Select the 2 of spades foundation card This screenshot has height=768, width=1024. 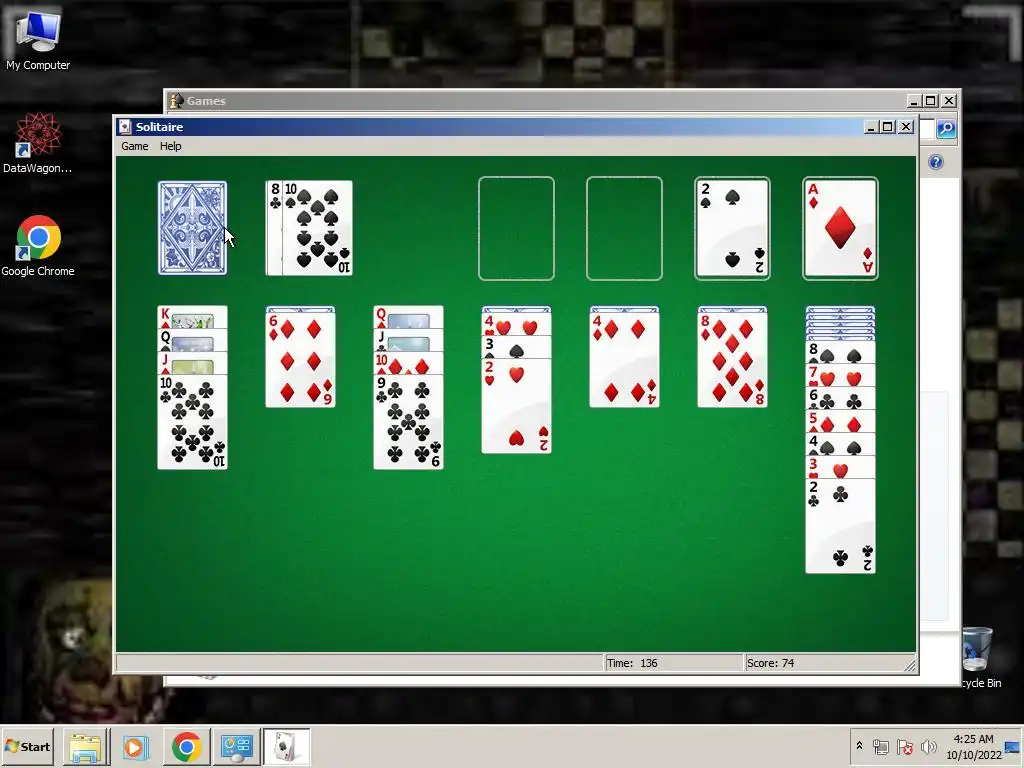[x=732, y=228]
